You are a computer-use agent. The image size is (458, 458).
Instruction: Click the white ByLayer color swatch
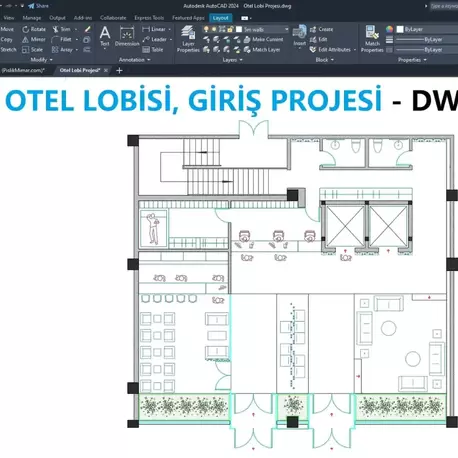pos(400,29)
